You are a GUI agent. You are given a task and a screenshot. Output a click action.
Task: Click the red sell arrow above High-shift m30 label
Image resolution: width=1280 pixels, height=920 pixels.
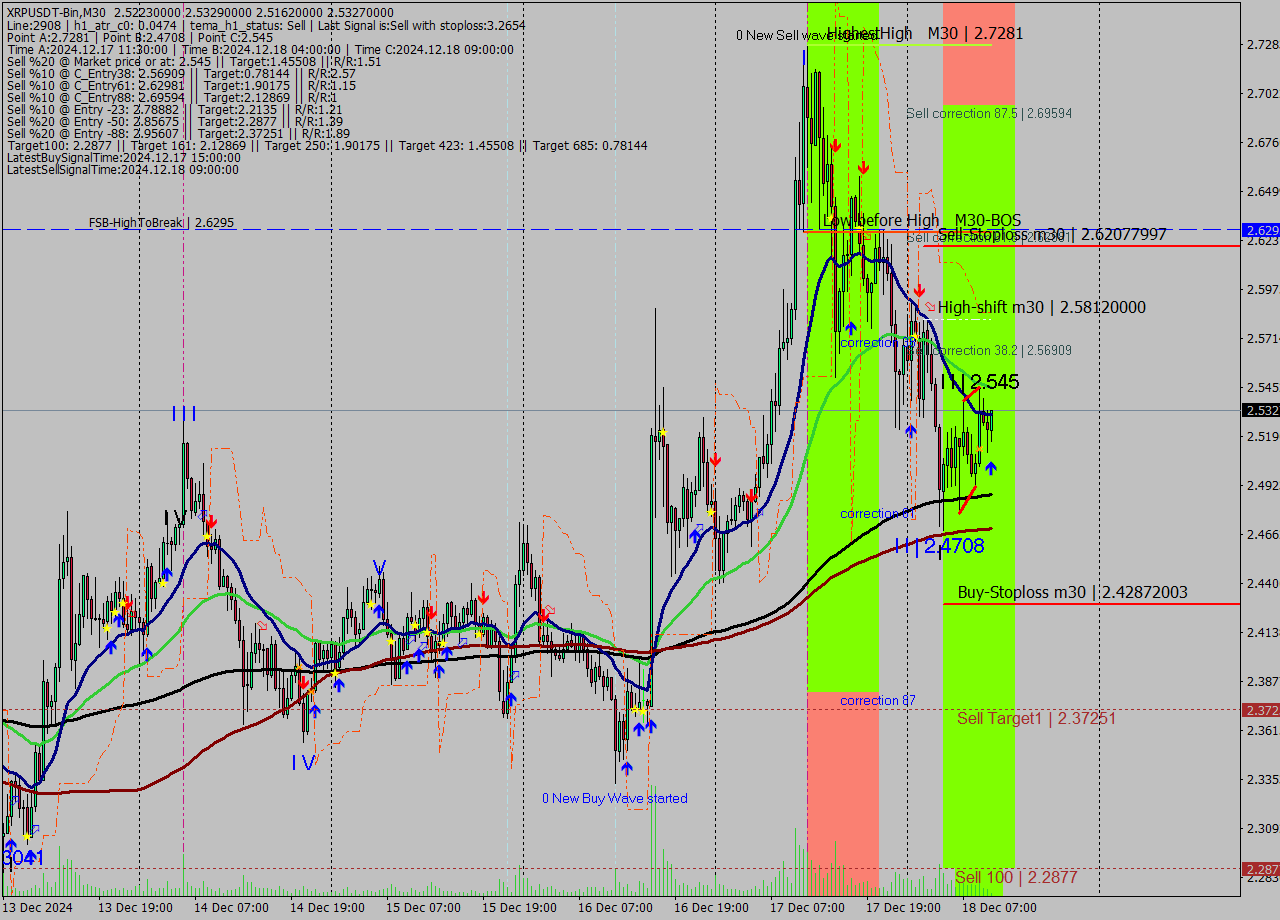[x=919, y=290]
